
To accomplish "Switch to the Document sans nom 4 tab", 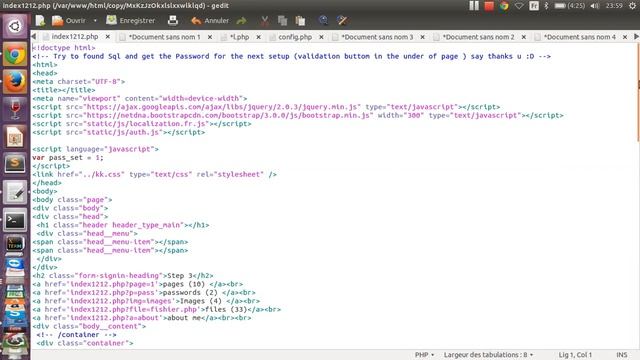I will coord(580,37).
